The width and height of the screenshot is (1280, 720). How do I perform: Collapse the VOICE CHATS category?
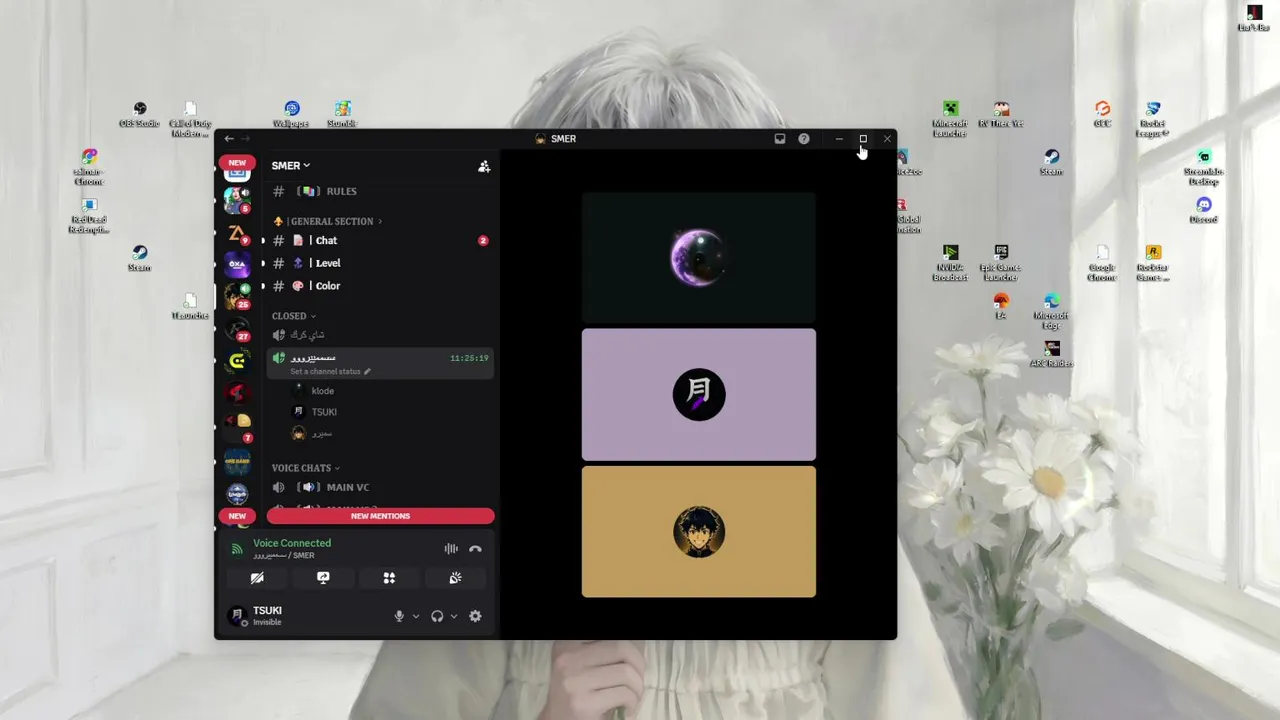[x=306, y=468]
